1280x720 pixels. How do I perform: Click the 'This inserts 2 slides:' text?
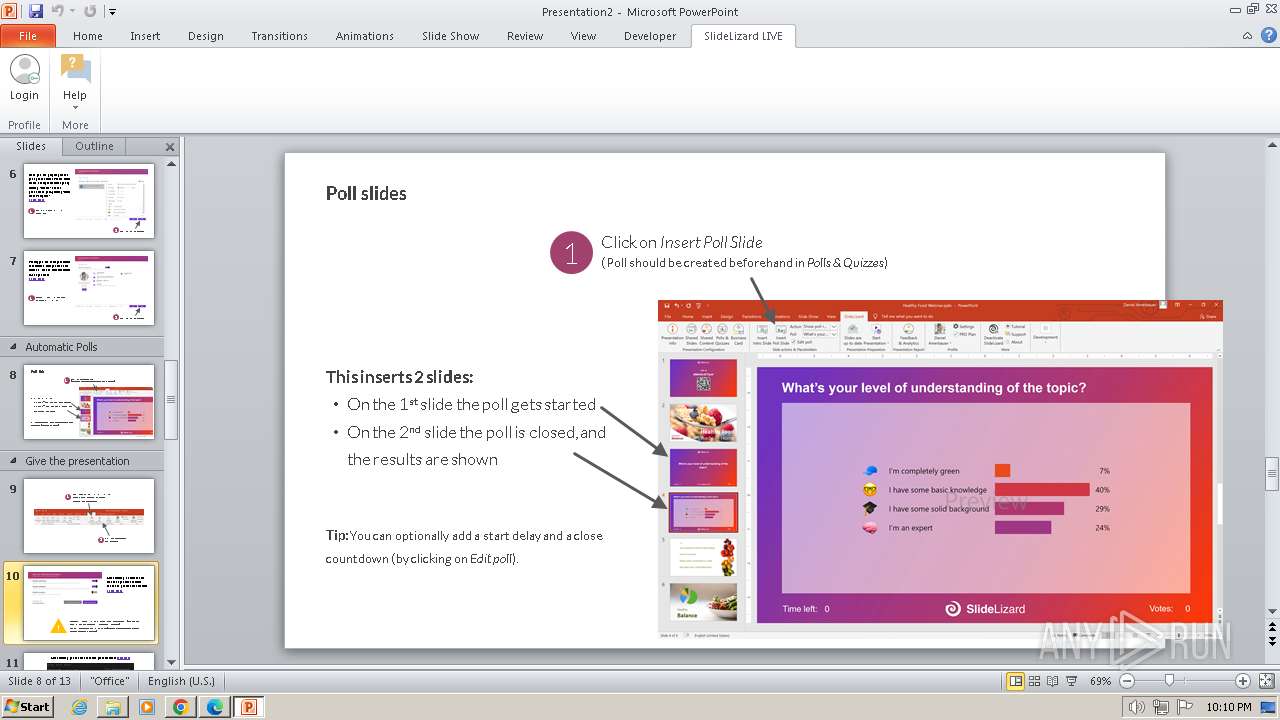click(399, 377)
